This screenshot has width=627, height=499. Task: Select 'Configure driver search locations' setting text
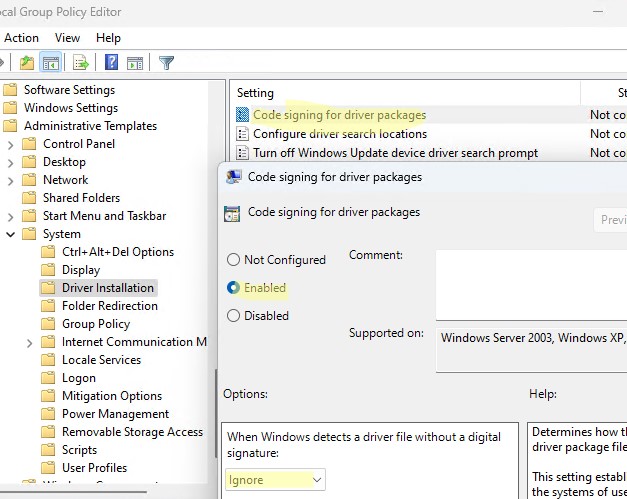tap(340, 134)
